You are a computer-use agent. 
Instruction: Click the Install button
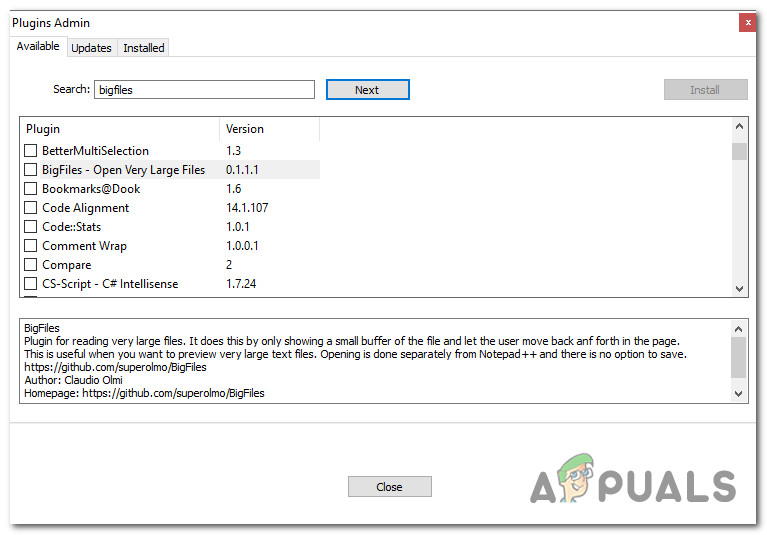[x=705, y=89]
